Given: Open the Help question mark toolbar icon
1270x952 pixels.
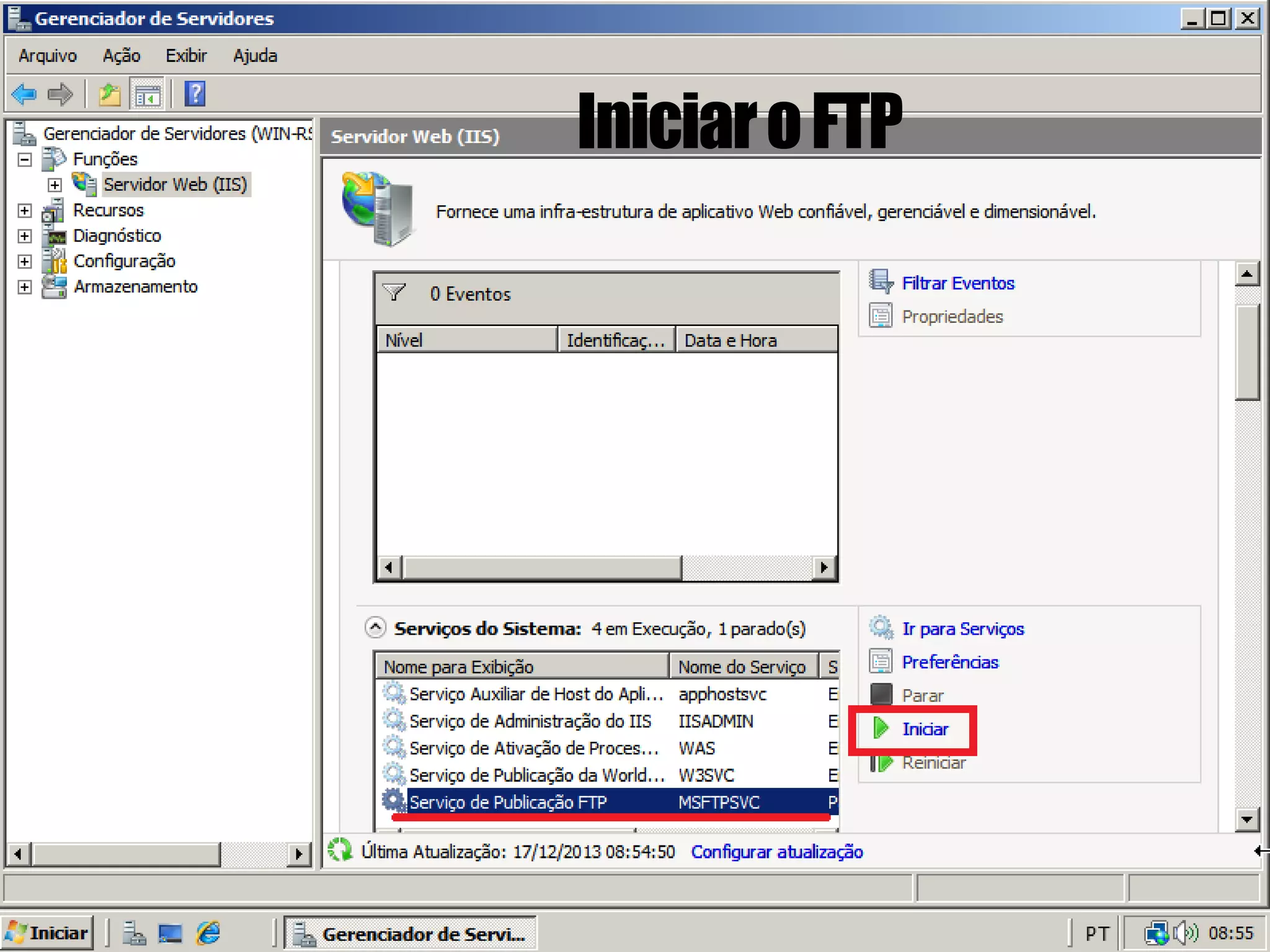Looking at the screenshot, I should click(195, 94).
